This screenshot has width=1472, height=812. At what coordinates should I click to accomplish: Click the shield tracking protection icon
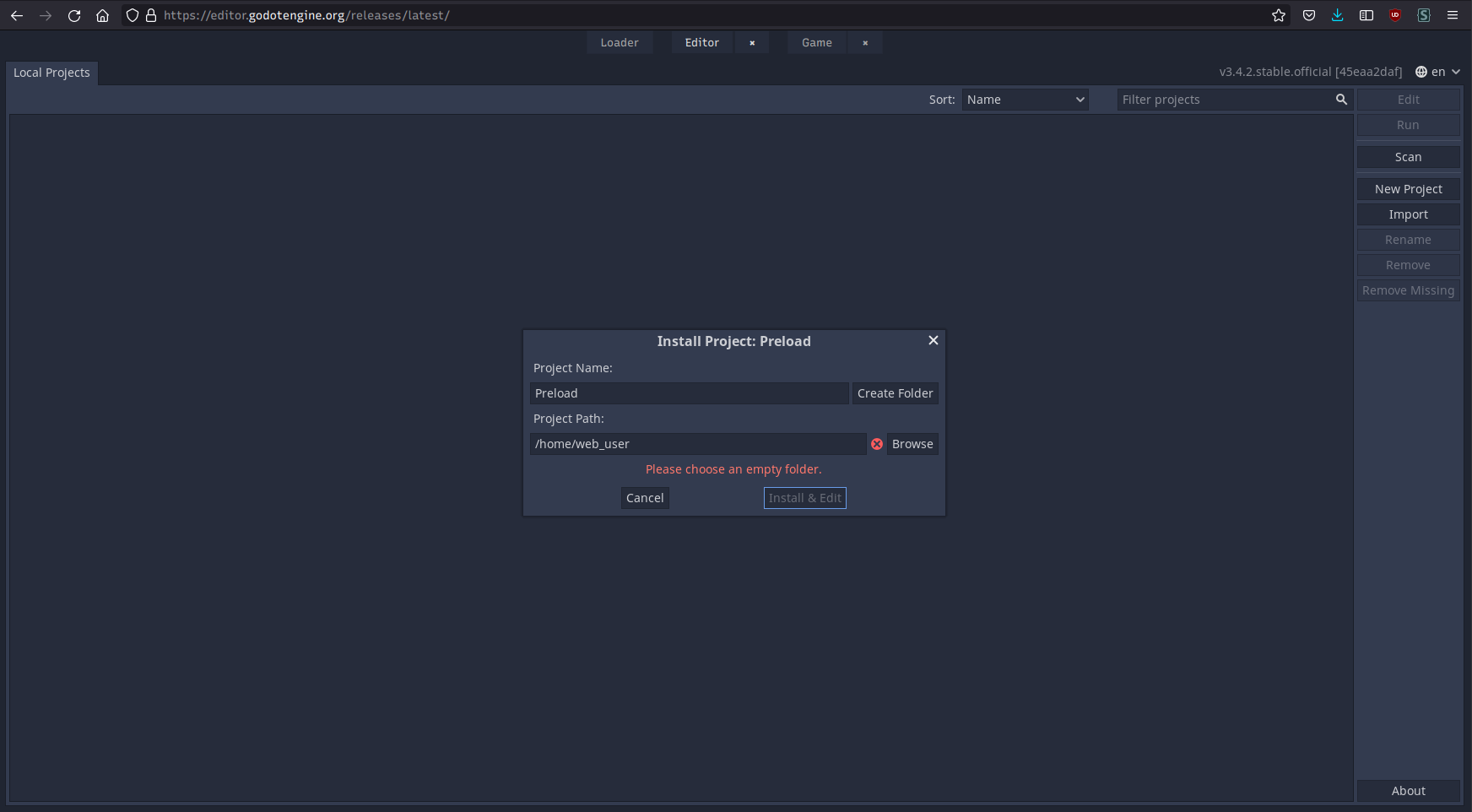pos(133,15)
